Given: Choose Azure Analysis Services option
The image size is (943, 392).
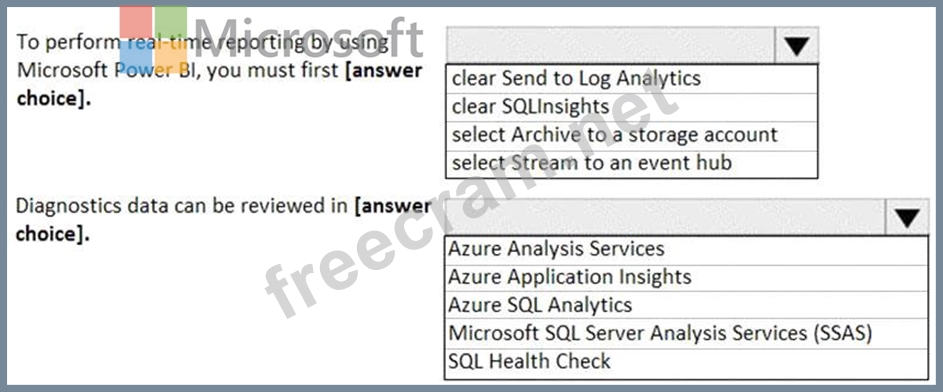Looking at the screenshot, I should click(686, 250).
